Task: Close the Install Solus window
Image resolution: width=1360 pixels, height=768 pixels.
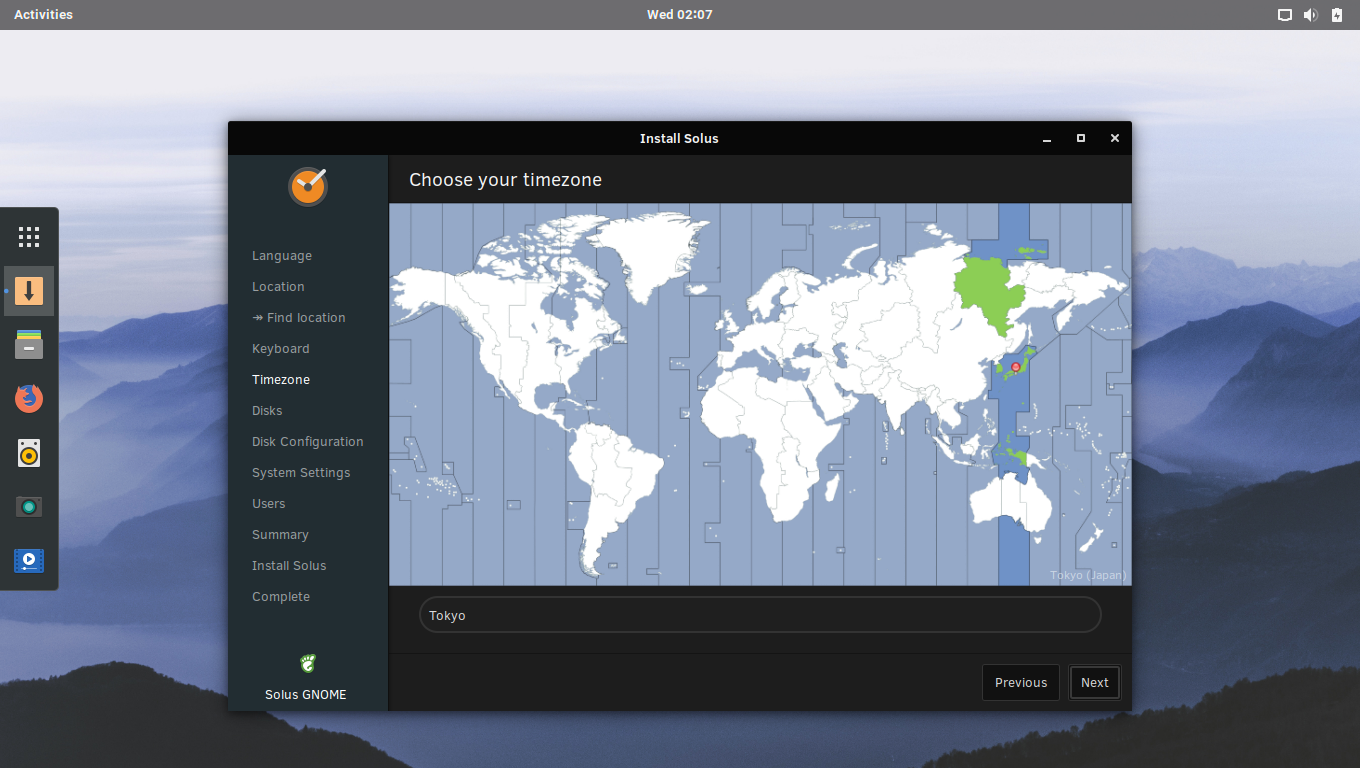Action: (x=1115, y=138)
